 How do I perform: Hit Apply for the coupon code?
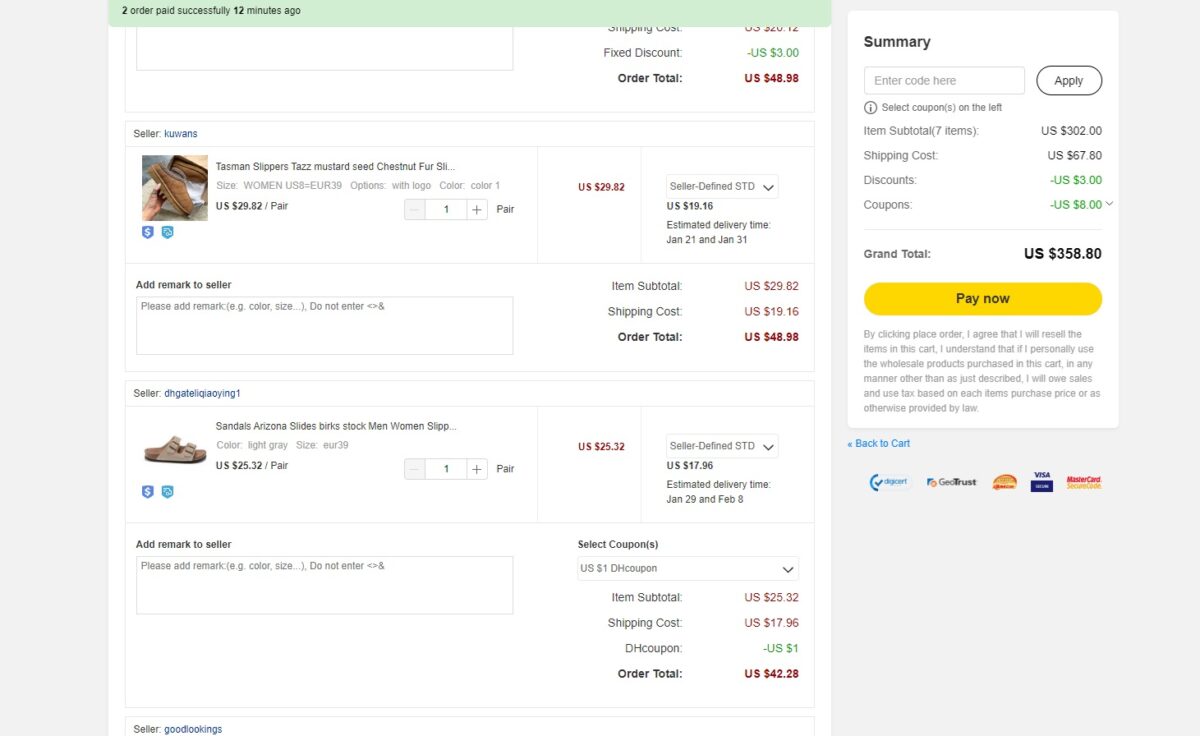tap(1069, 80)
